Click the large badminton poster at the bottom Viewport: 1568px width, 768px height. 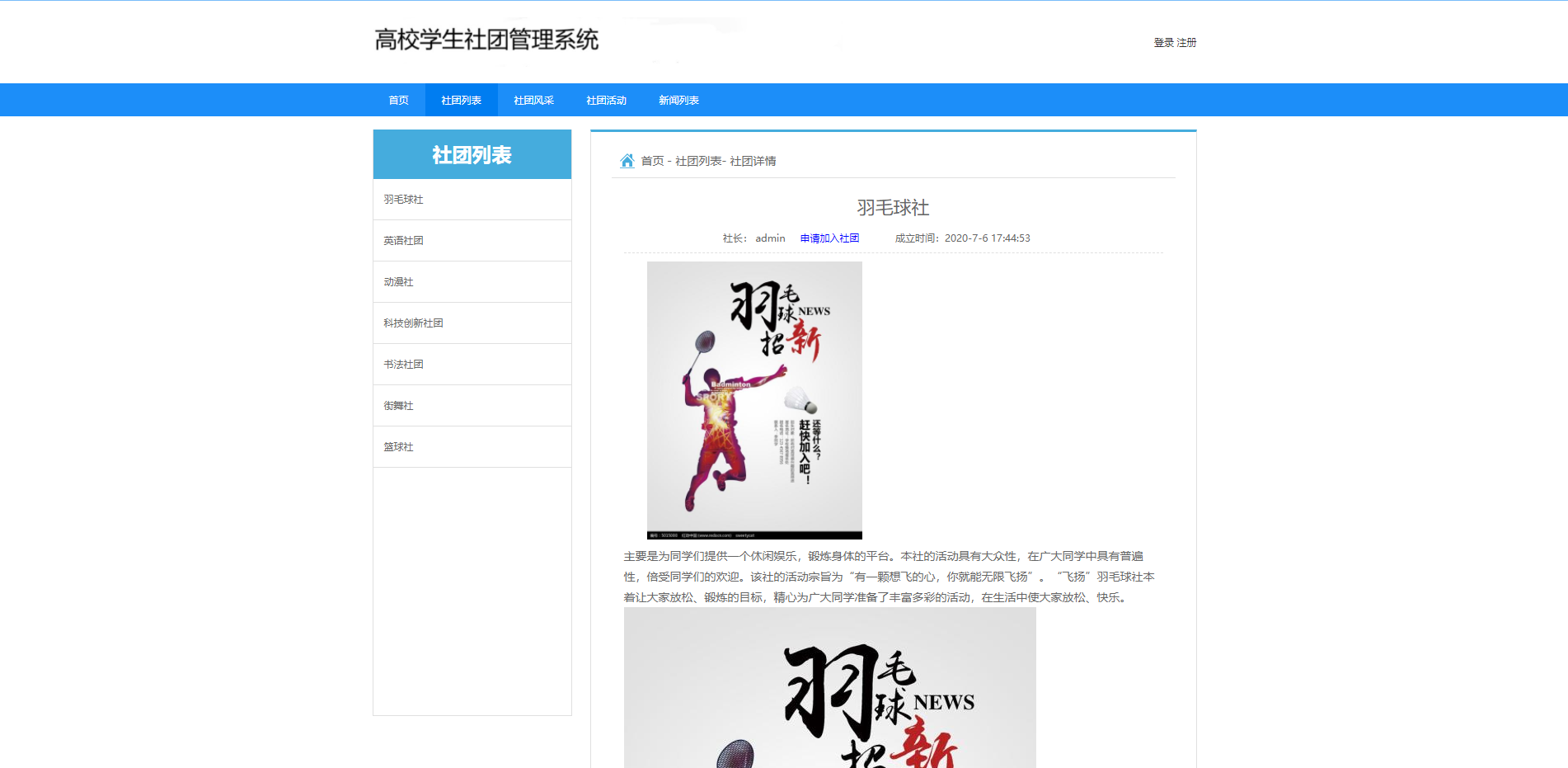[830, 688]
